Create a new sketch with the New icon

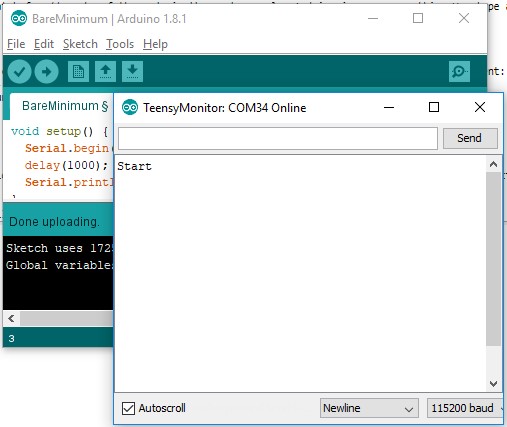[78, 71]
